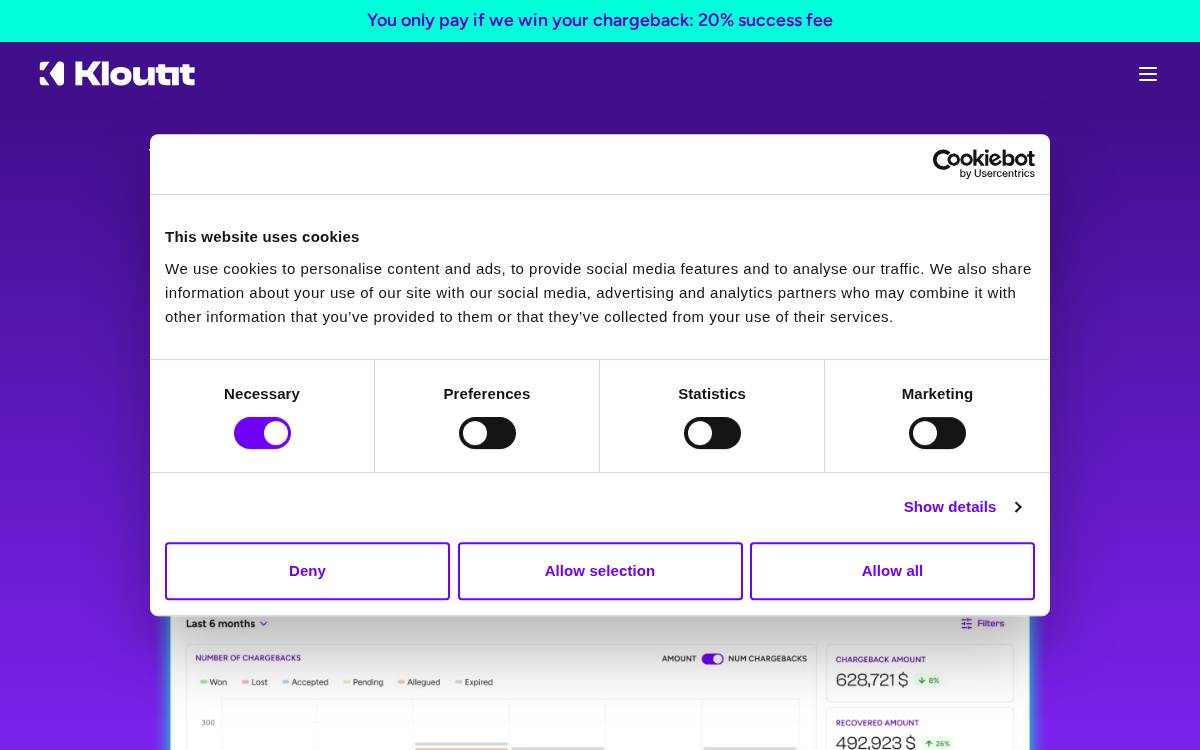
Task: Click the Kloutit logo
Action: coord(117,74)
